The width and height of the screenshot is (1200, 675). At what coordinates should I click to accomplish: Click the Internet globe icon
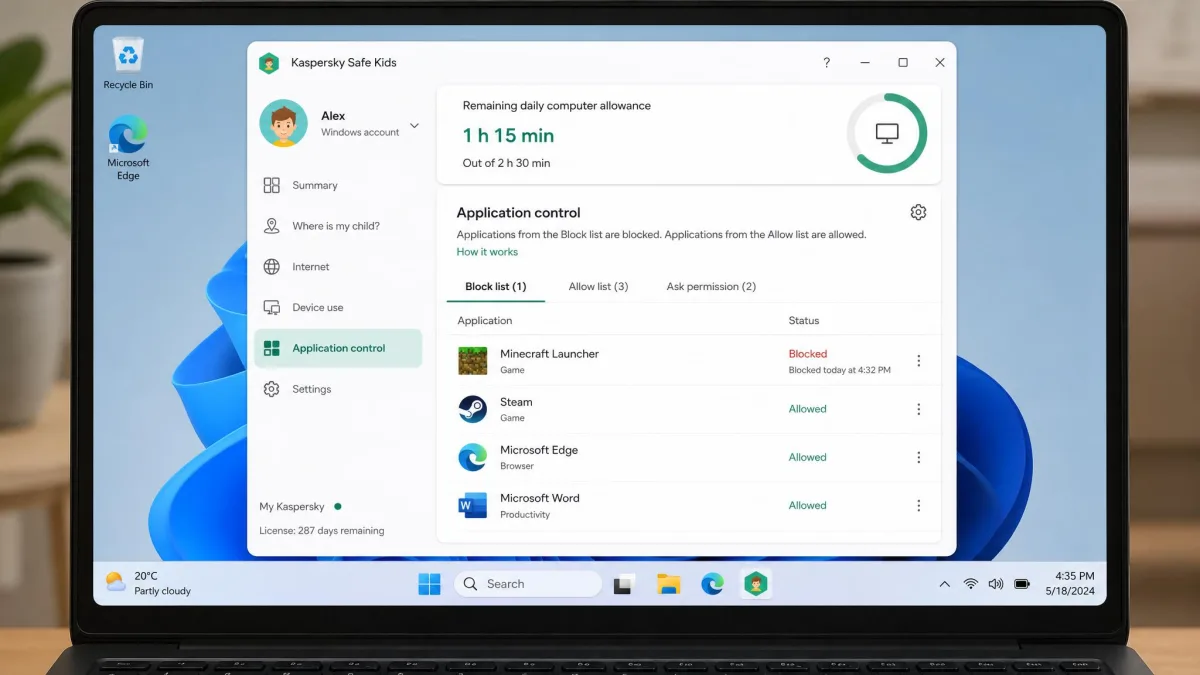271,267
